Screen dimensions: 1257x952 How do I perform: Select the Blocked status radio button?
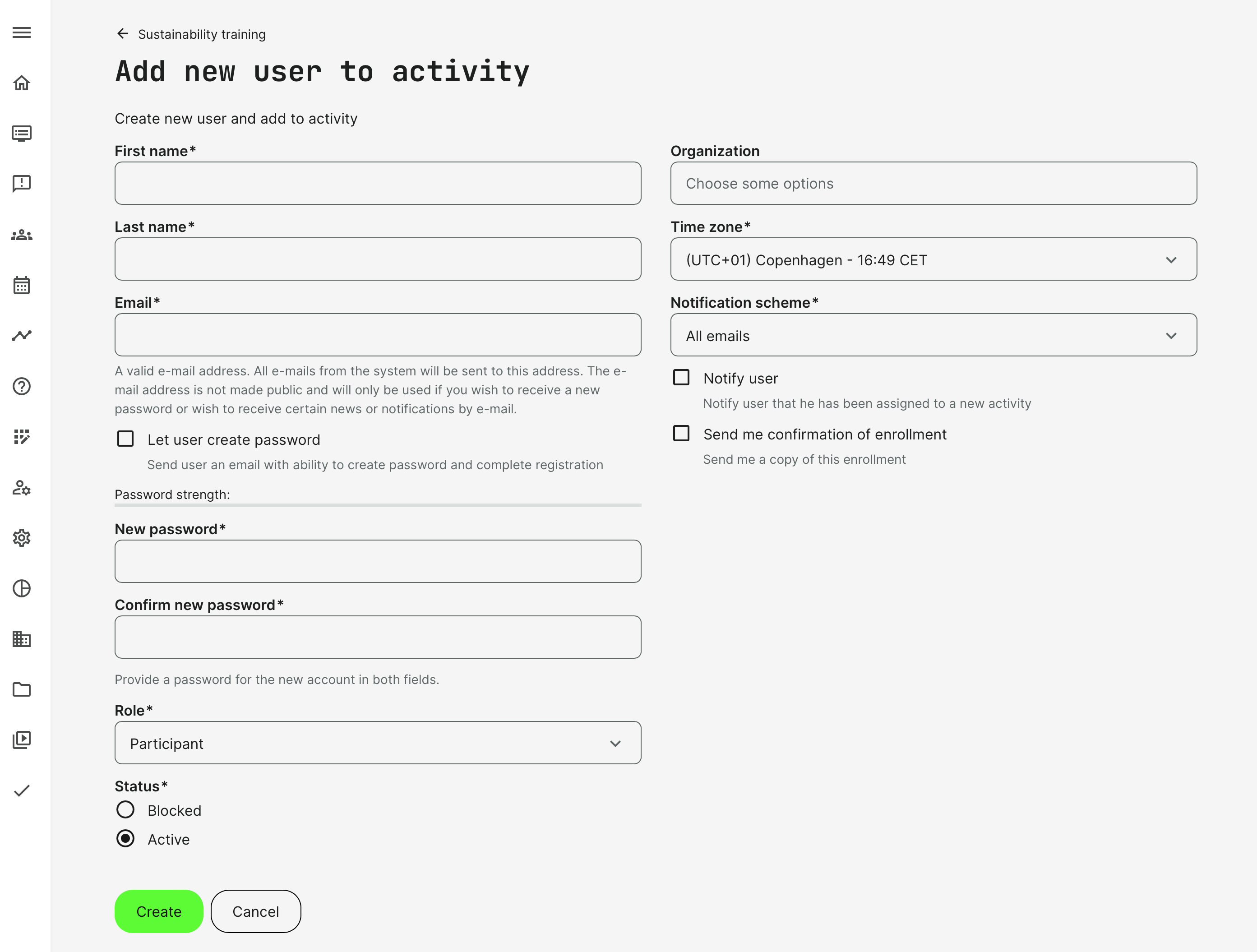pyautogui.click(x=125, y=809)
